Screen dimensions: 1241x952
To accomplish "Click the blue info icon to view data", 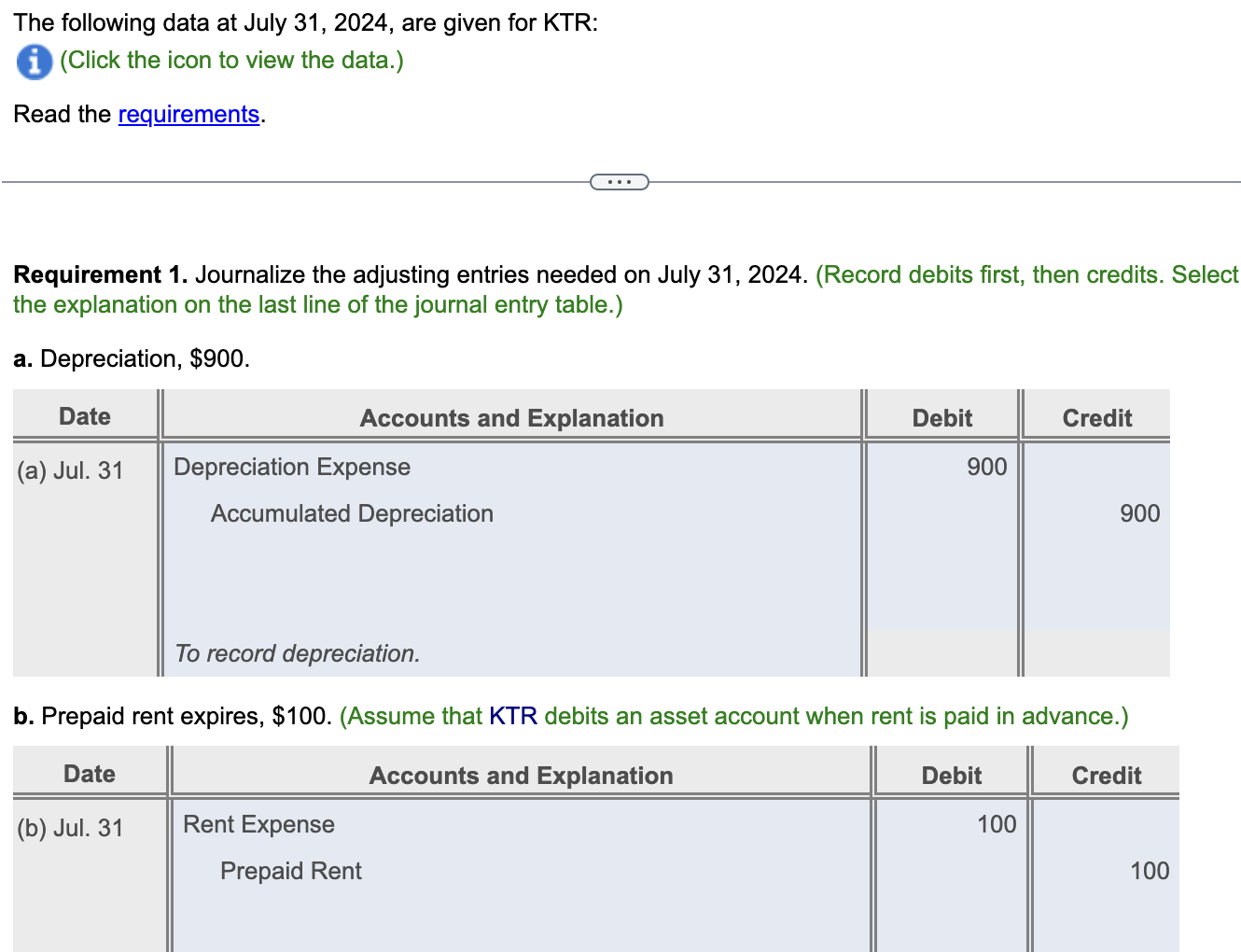I will (35, 62).
